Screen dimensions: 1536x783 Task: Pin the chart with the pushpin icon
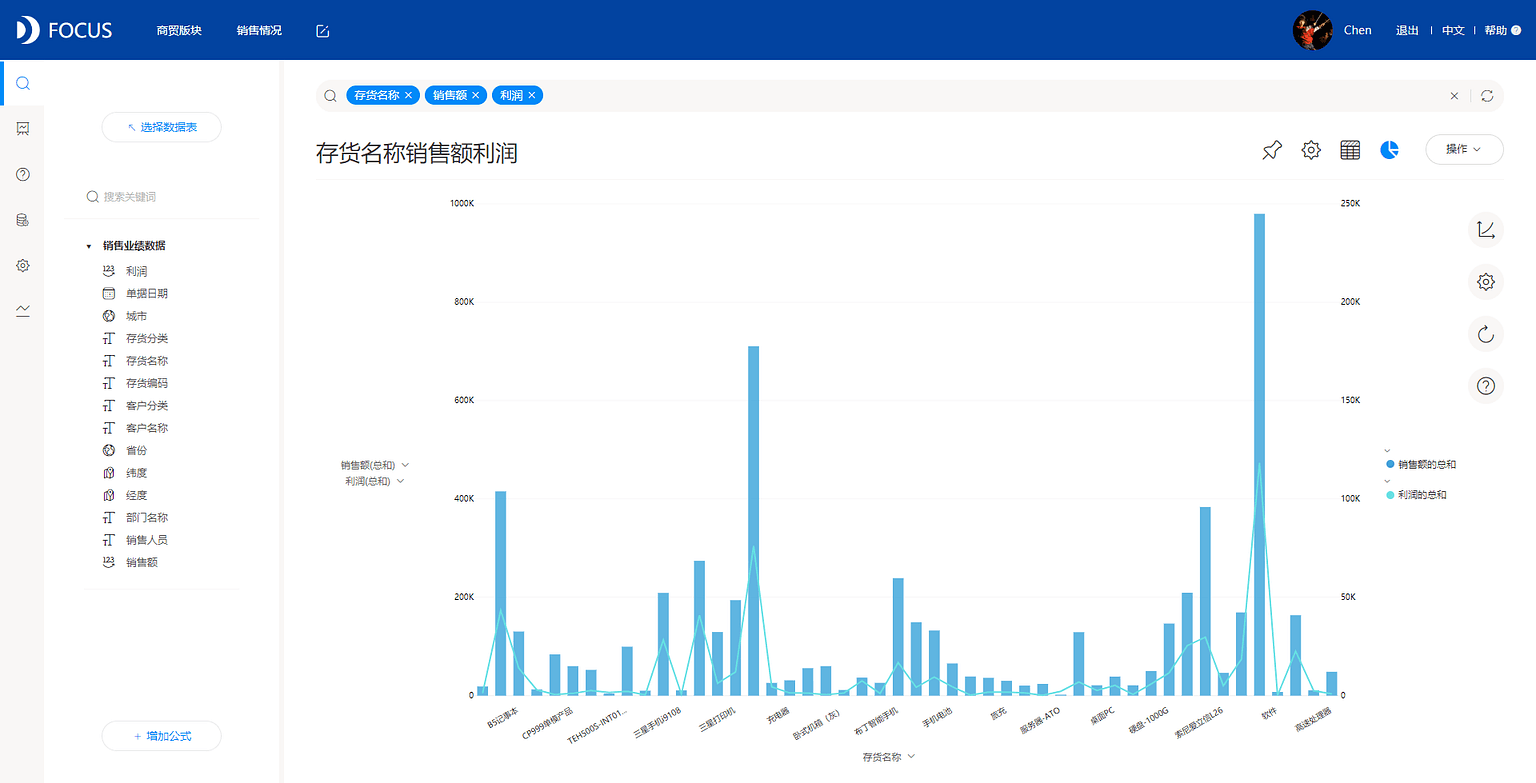click(1271, 150)
